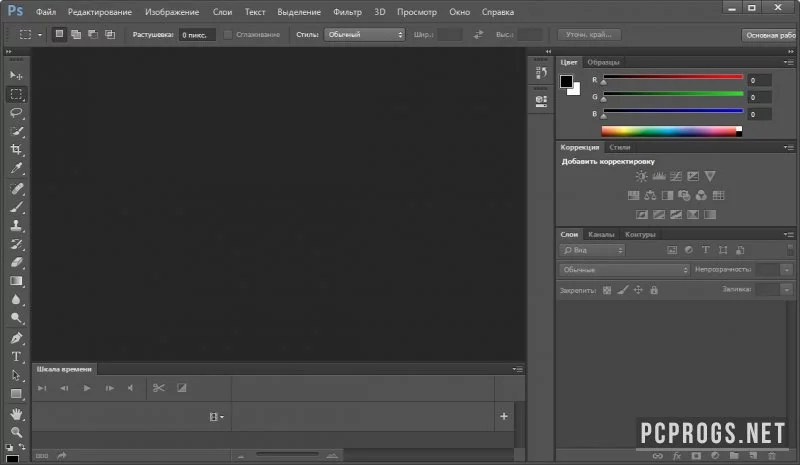Select the Hand tool
This screenshot has height=465, width=800.
16,414
